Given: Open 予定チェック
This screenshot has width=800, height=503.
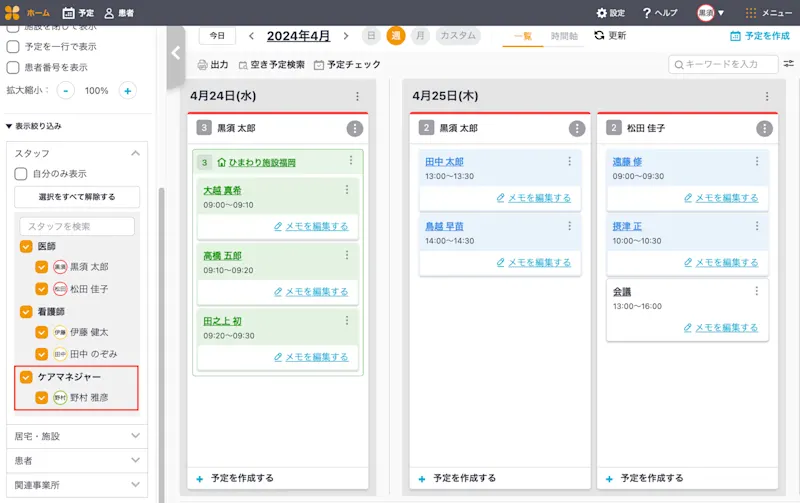Looking at the screenshot, I should 347,65.
